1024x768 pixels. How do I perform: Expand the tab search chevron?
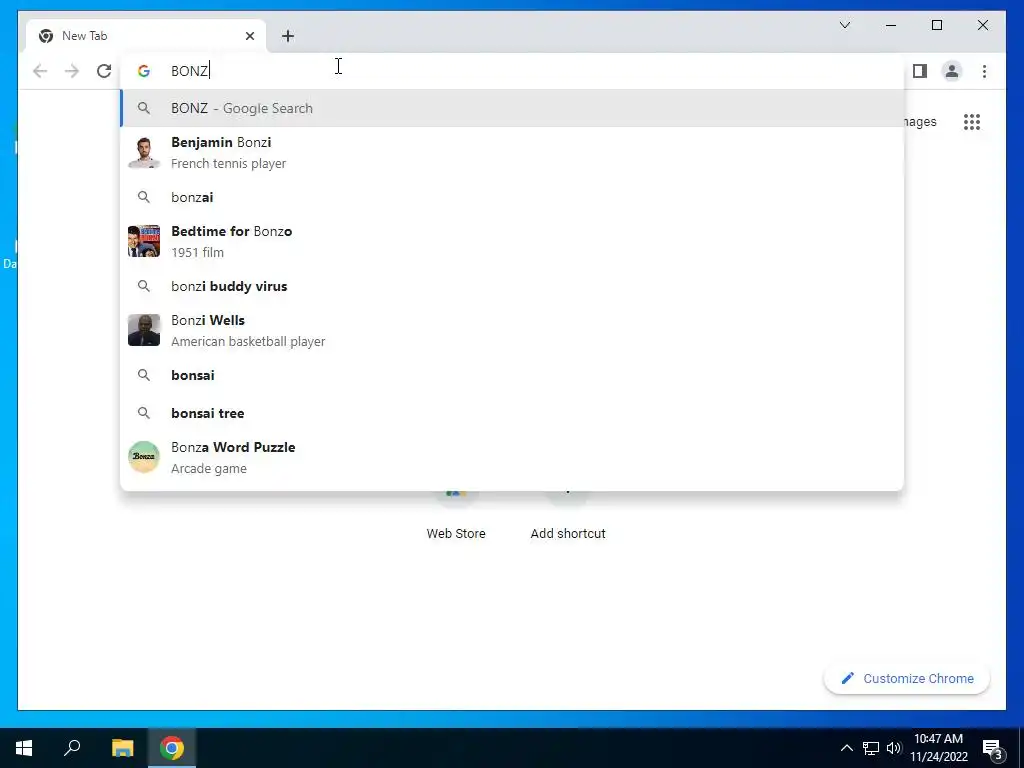tap(844, 25)
